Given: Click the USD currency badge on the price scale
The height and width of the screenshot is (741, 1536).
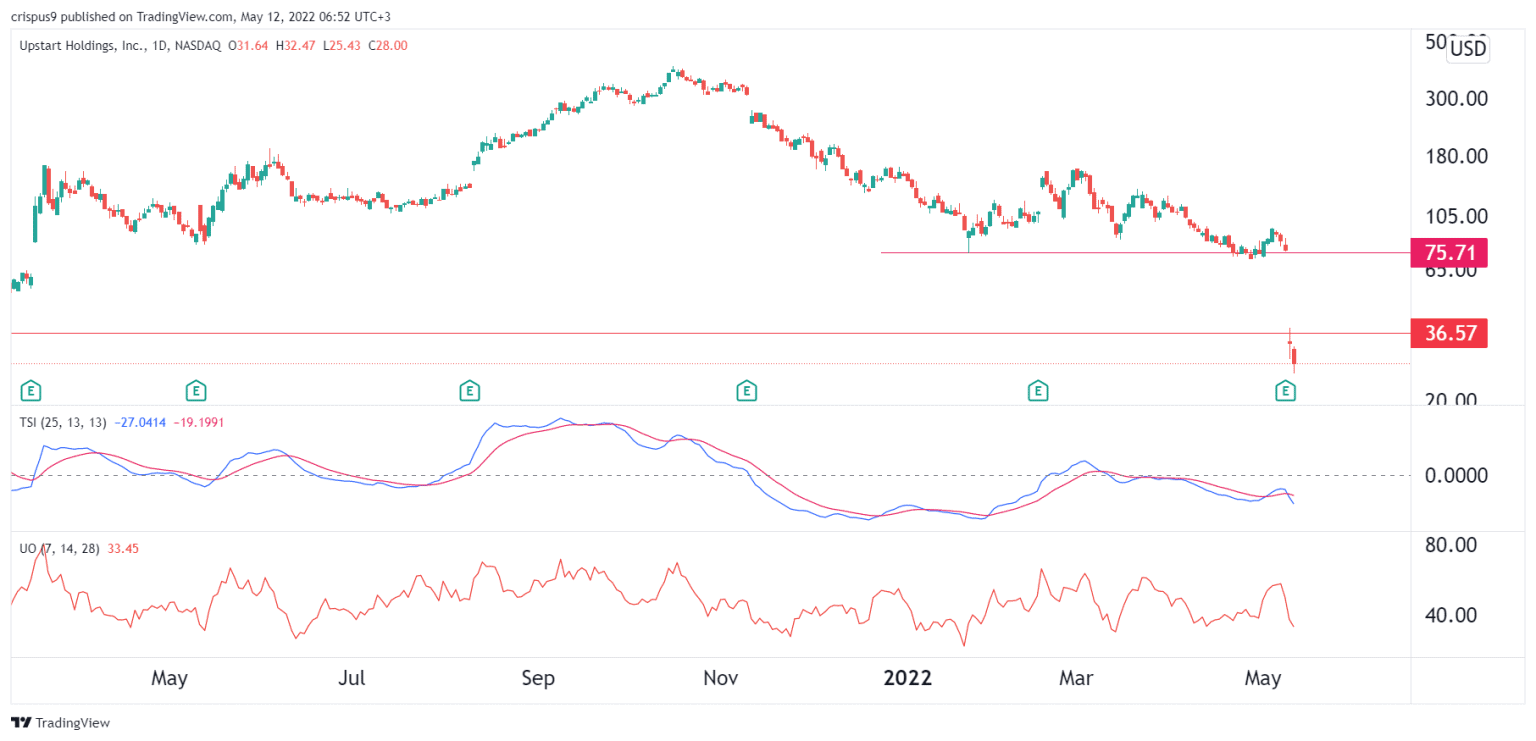Looking at the screenshot, I should click(x=1466, y=48).
